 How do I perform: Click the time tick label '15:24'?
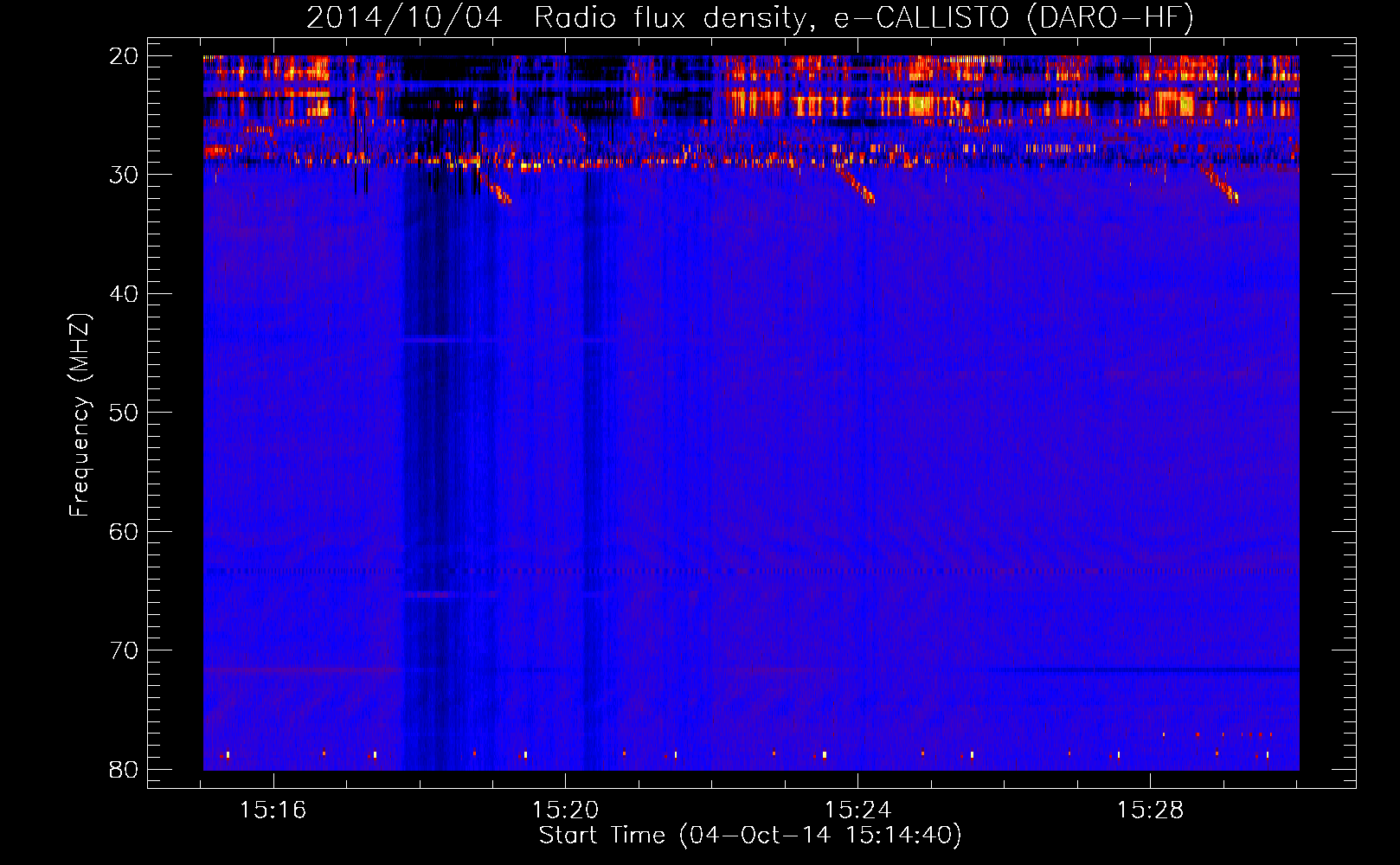pyautogui.click(x=857, y=811)
